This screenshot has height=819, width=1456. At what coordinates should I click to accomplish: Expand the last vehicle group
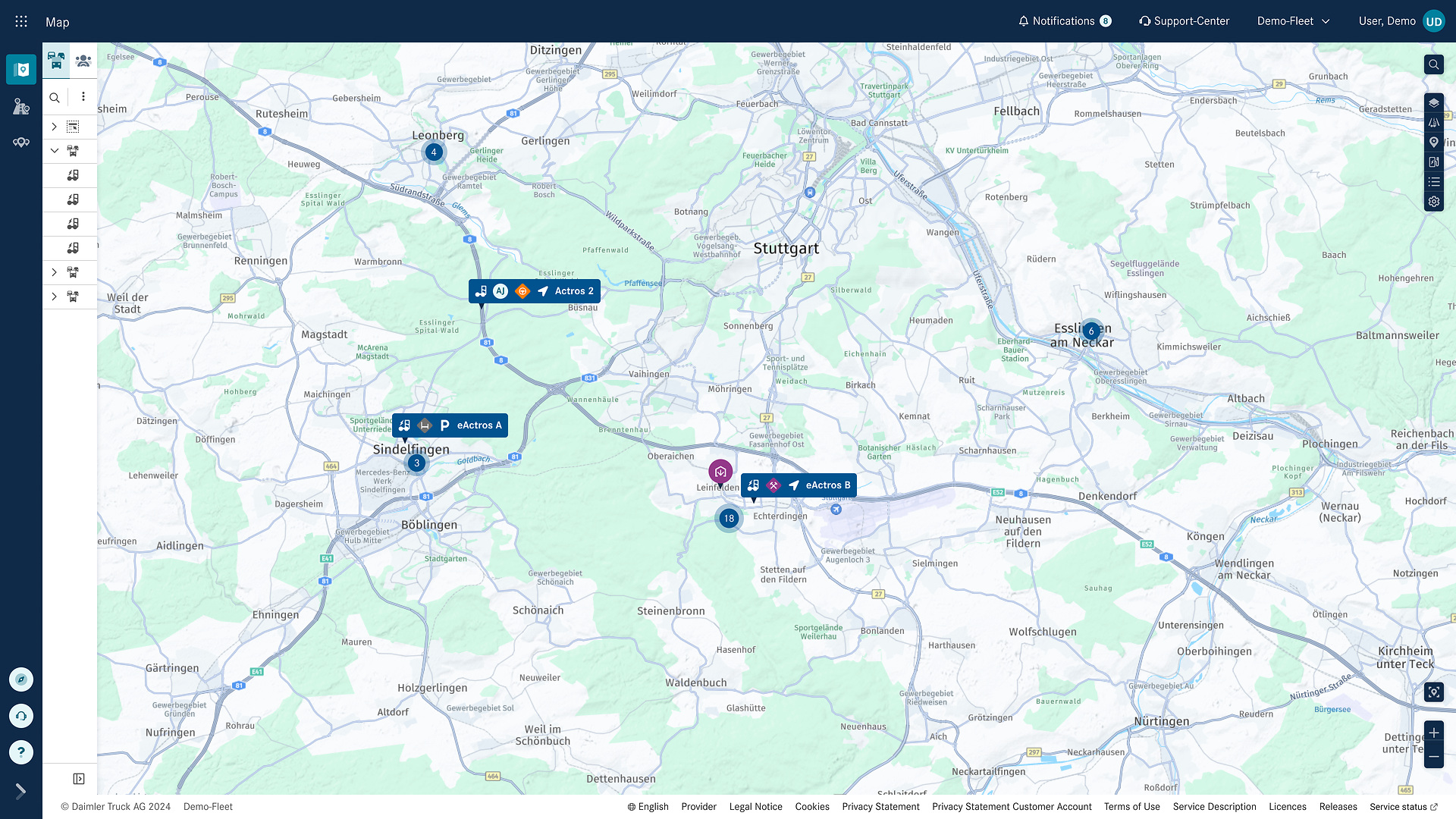[55, 297]
